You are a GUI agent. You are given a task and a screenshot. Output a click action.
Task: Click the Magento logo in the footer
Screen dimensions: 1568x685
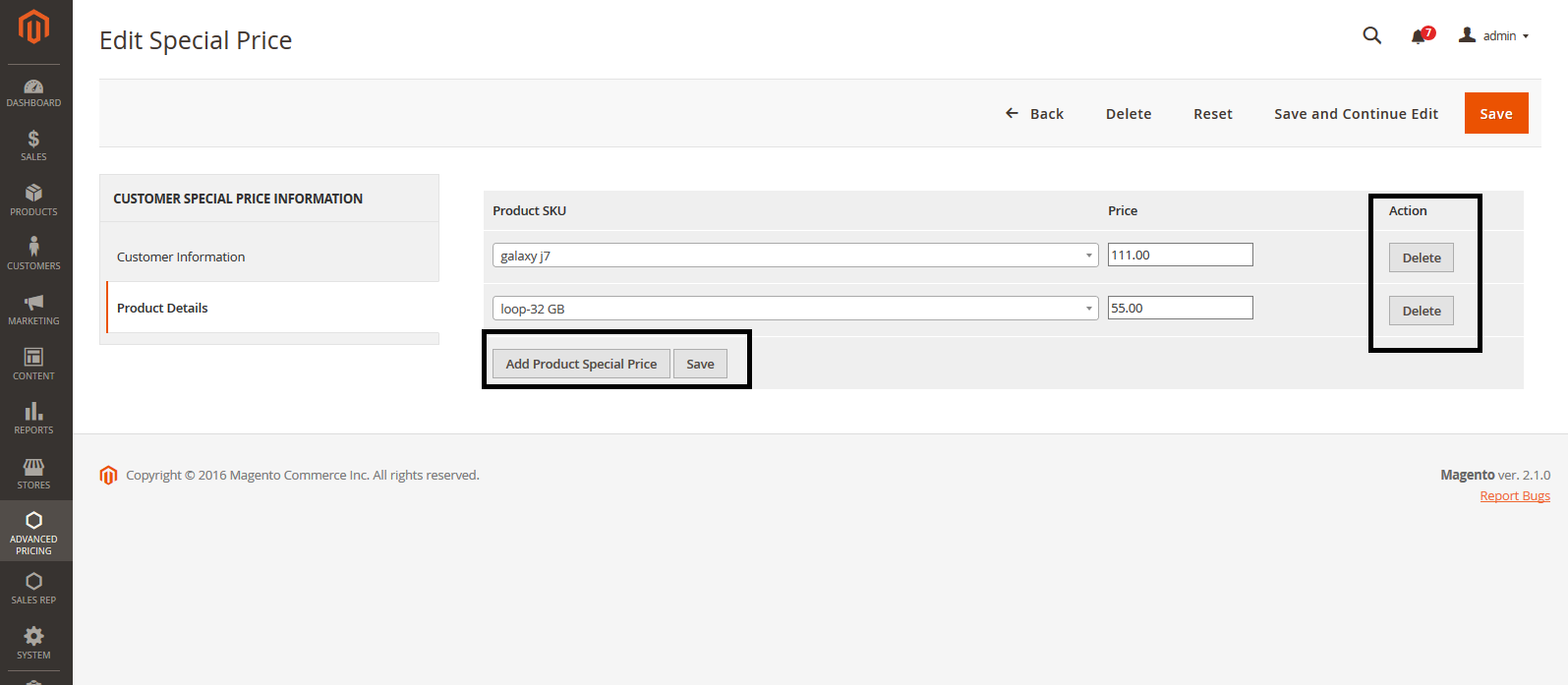click(x=108, y=476)
